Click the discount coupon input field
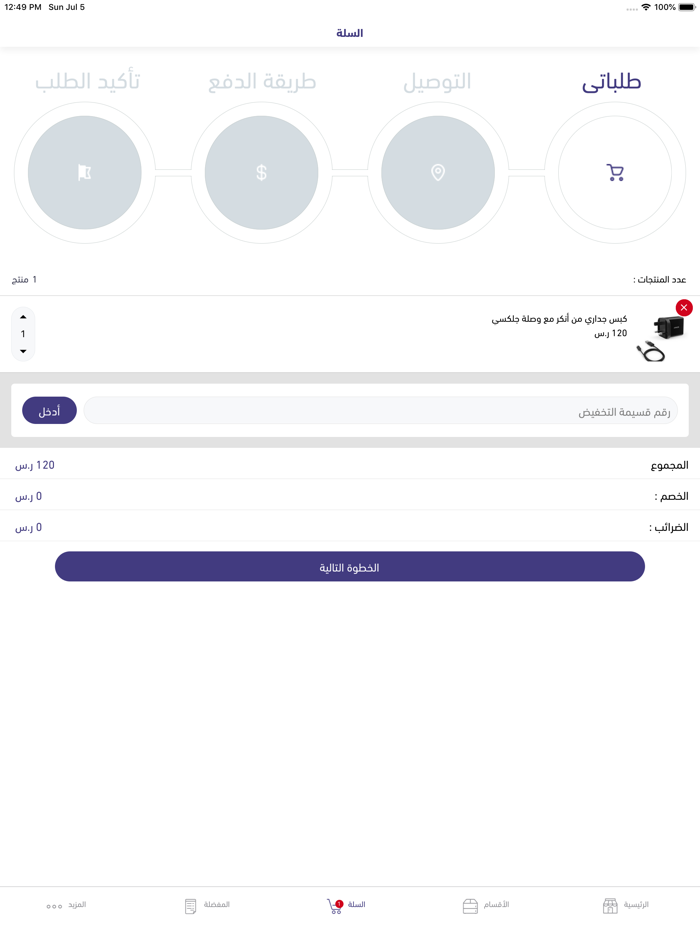Viewport: 700px width, 934px height. (x=380, y=410)
